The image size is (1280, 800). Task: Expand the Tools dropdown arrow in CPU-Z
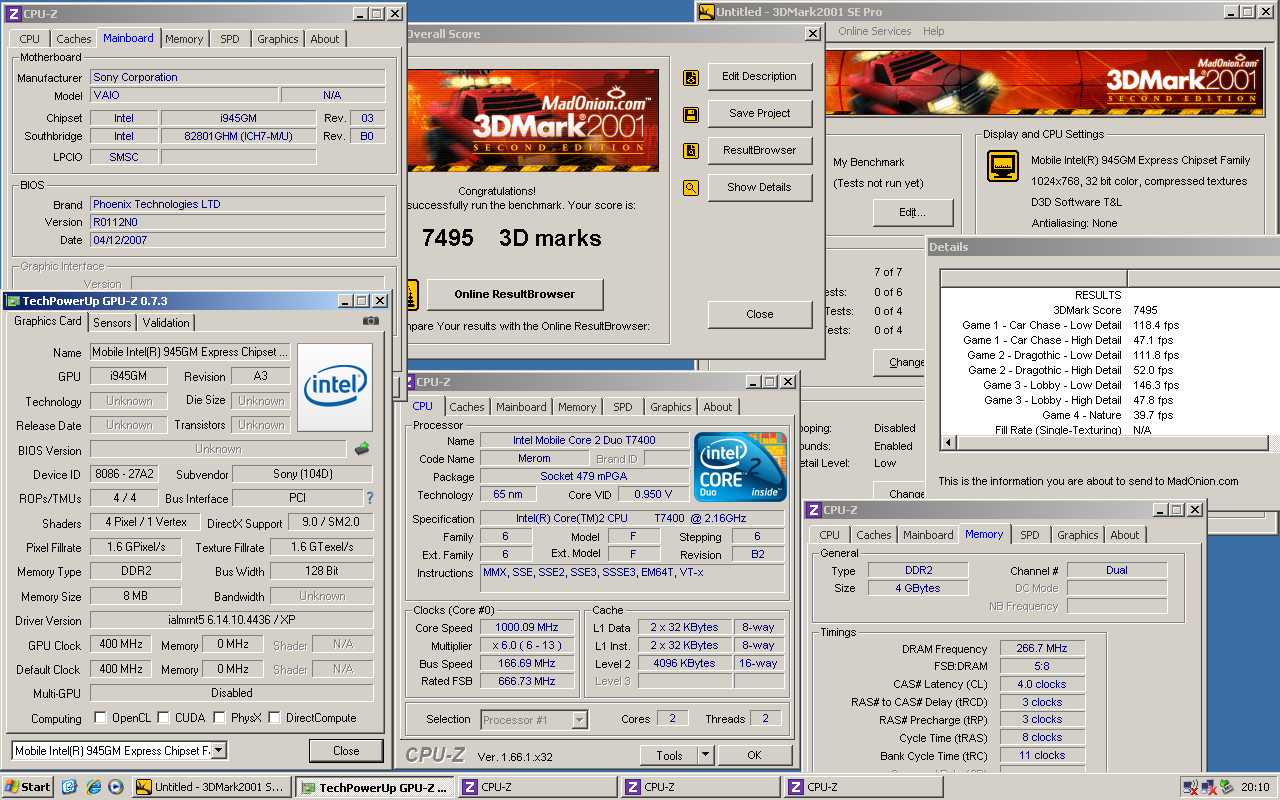click(x=704, y=755)
